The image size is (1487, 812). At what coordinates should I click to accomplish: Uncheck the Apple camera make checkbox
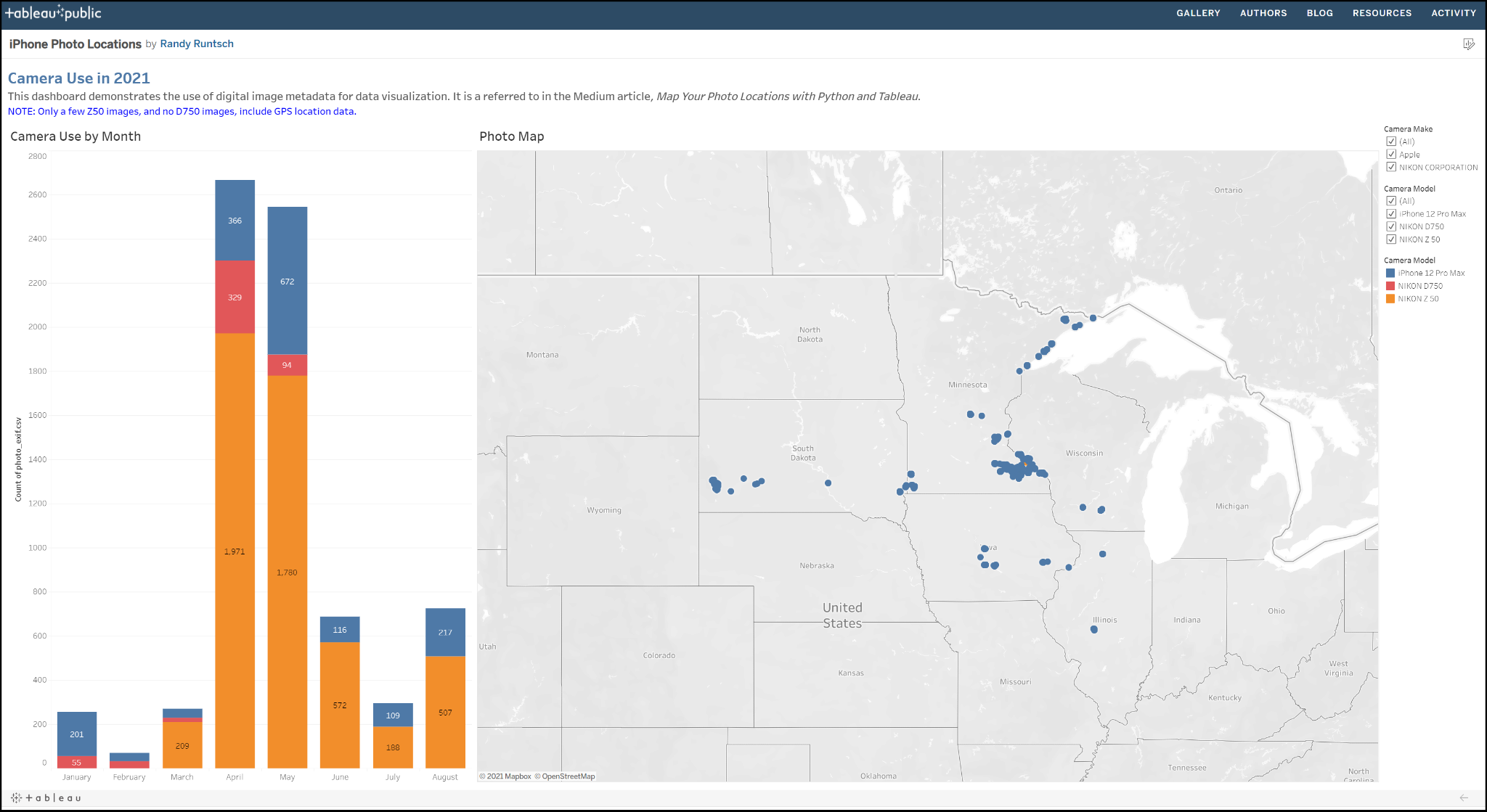click(x=1391, y=155)
